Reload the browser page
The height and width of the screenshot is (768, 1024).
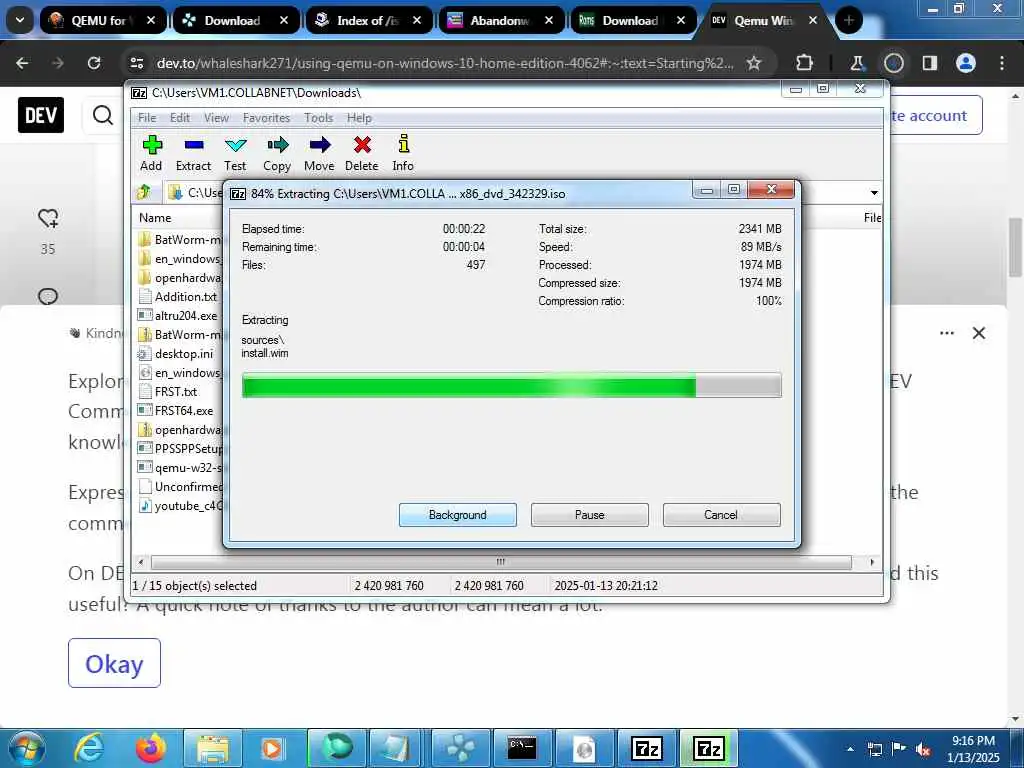pyautogui.click(x=94, y=63)
